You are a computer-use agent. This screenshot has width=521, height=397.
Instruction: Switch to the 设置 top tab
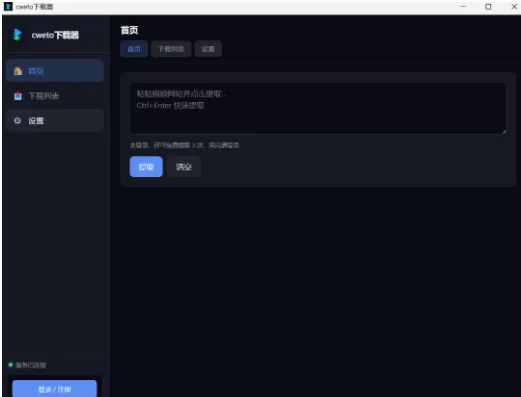208,49
